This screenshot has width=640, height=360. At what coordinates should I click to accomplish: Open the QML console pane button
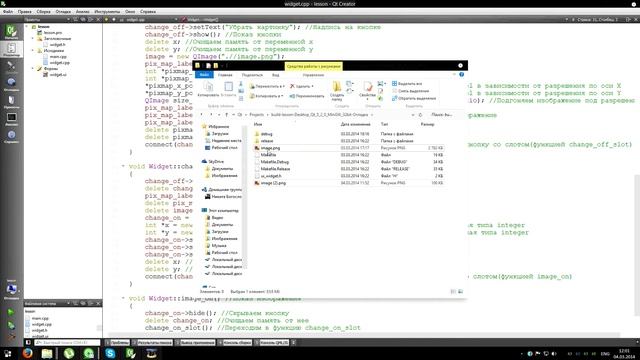click(x=272, y=342)
